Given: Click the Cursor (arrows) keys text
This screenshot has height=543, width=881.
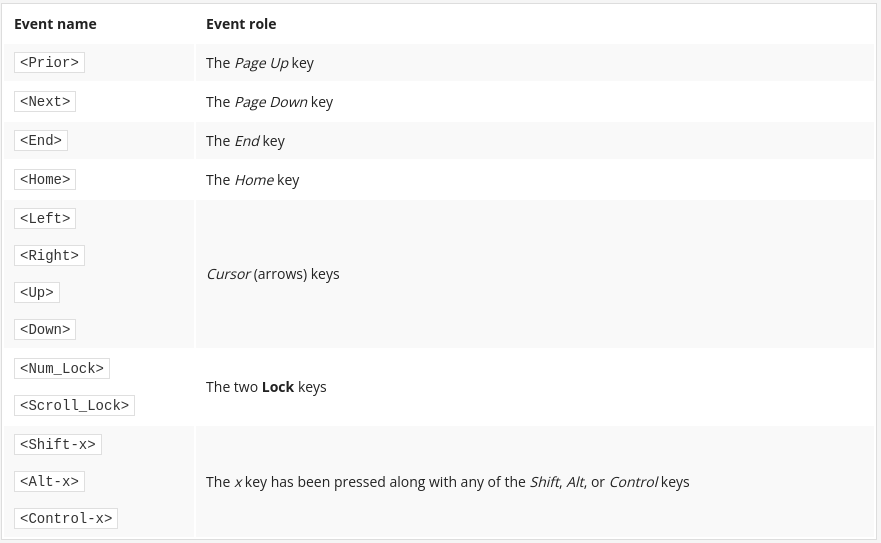Looking at the screenshot, I should click(x=273, y=274).
